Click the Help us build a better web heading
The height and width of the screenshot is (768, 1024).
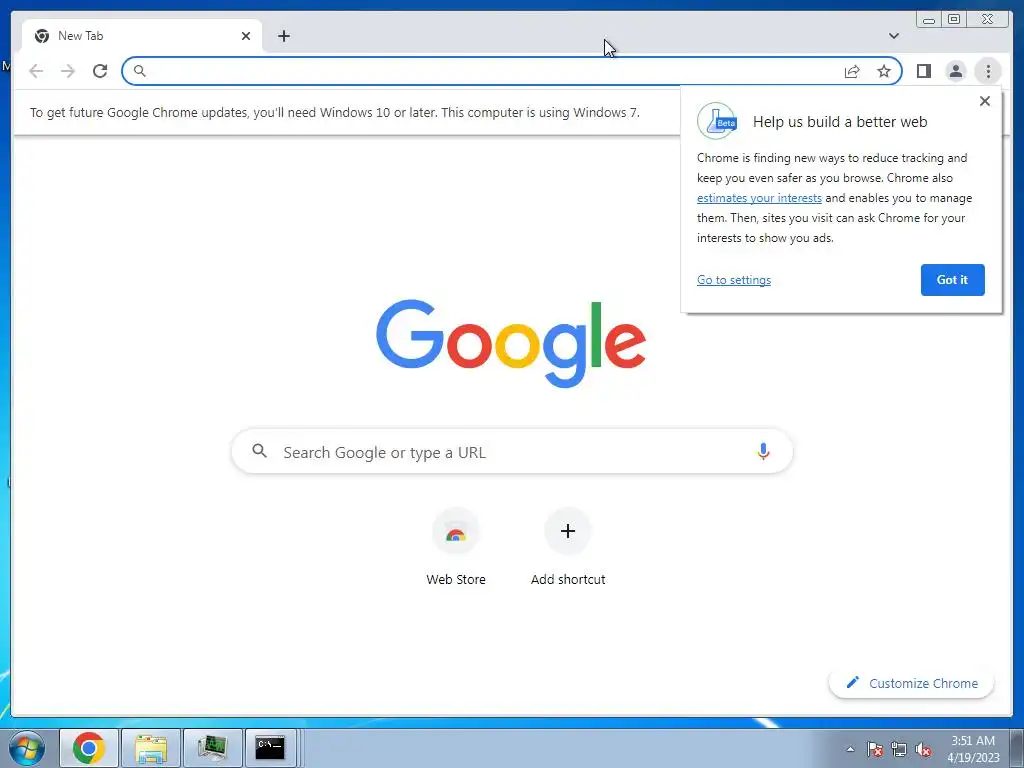point(840,121)
